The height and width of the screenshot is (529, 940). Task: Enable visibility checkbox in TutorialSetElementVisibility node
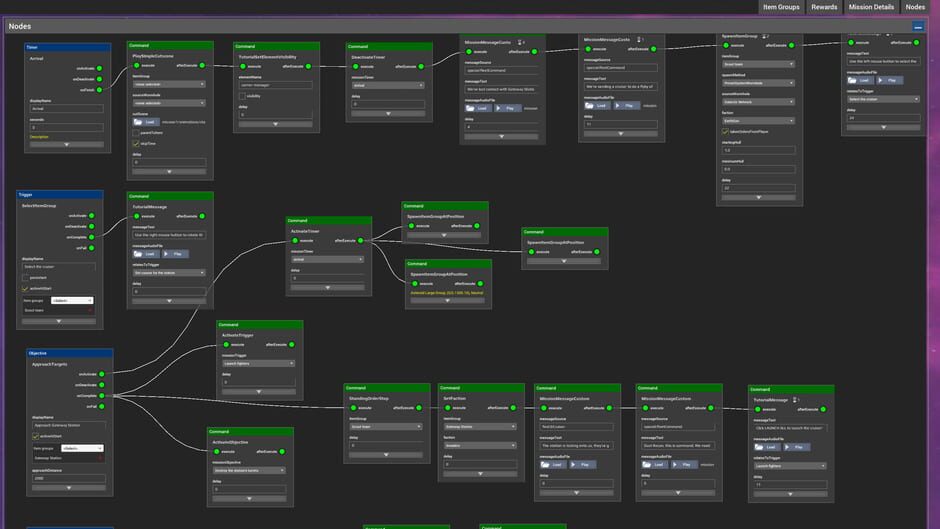coord(242,96)
